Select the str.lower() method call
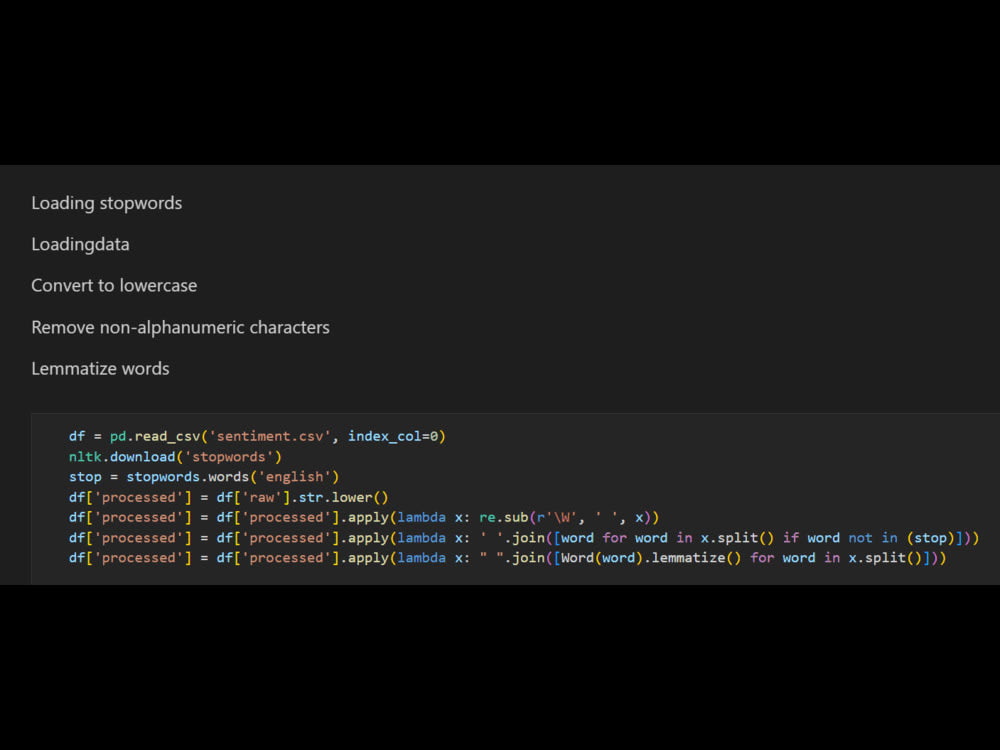 pyautogui.click(x=350, y=496)
